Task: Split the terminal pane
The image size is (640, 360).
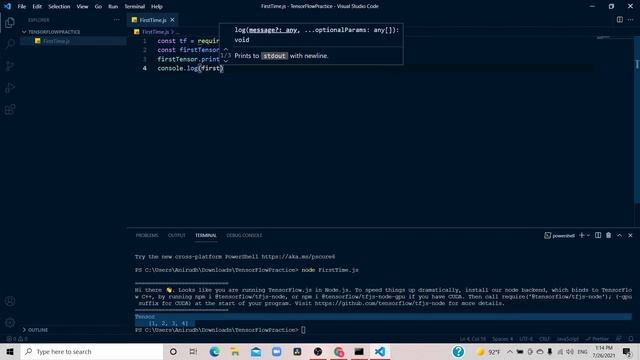Action: pyautogui.click(x=598, y=235)
